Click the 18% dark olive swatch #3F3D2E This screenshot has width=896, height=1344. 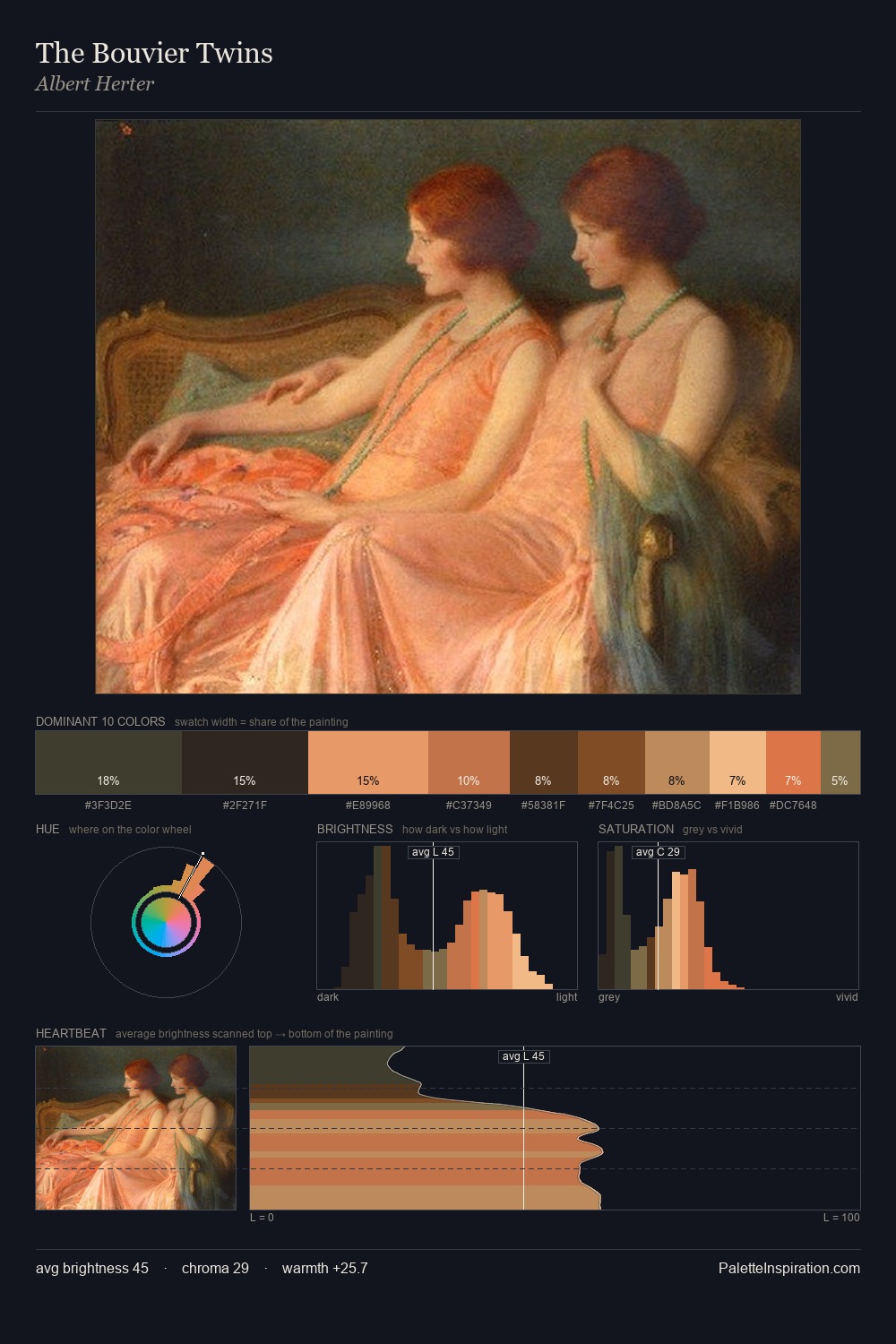point(108,762)
